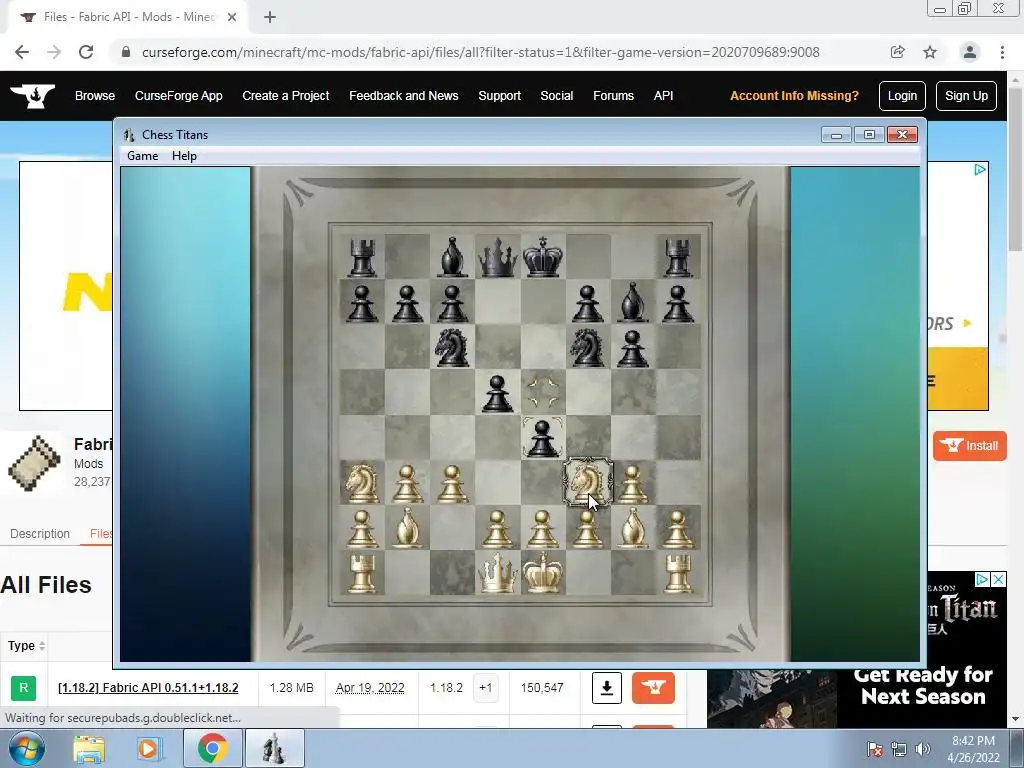Image resolution: width=1024 pixels, height=768 pixels.
Task: Open the Help menu in Chess Titans
Action: pos(184,156)
